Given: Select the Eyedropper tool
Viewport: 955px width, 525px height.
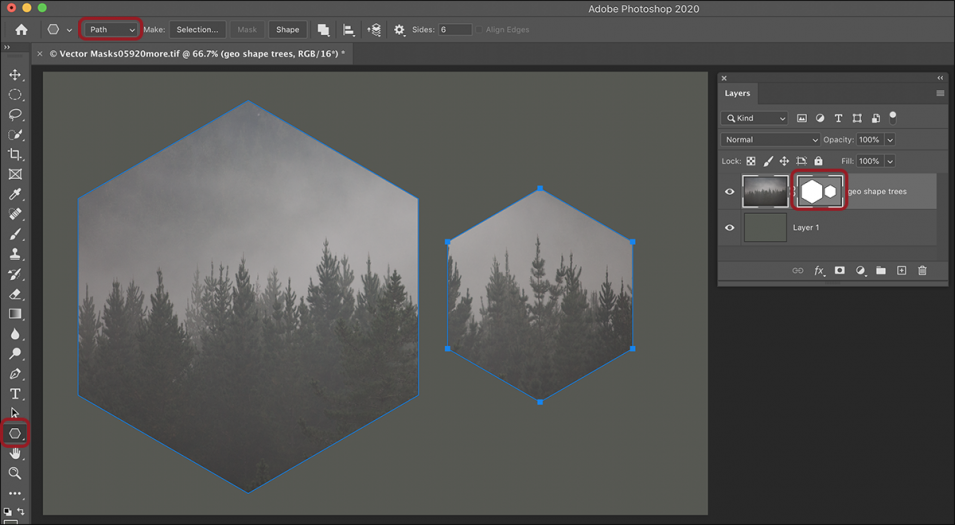Looking at the screenshot, I should click(x=15, y=194).
